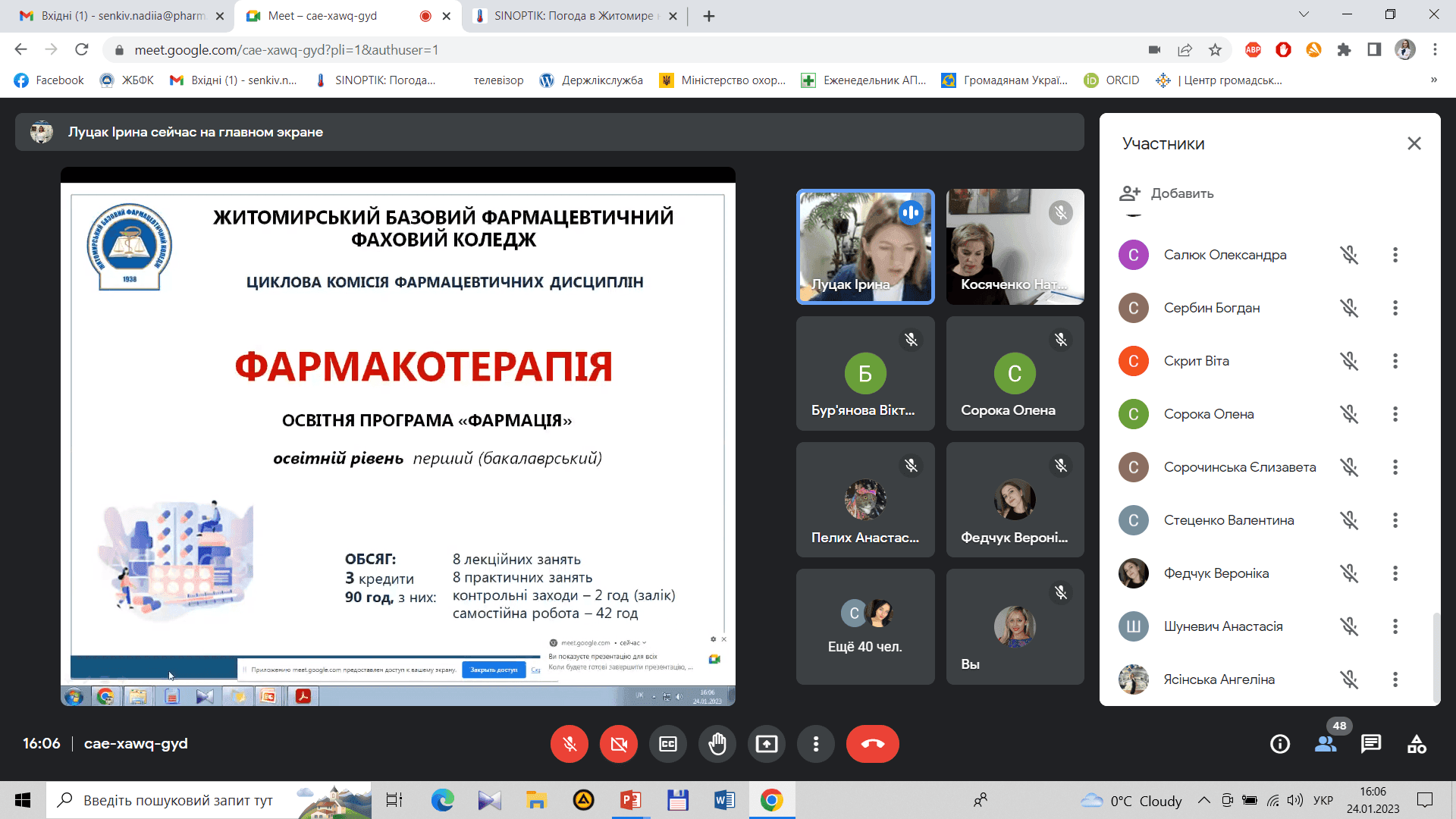
Task: Click Пелих Анастас... participant tile
Action: (x=865, y=500)
